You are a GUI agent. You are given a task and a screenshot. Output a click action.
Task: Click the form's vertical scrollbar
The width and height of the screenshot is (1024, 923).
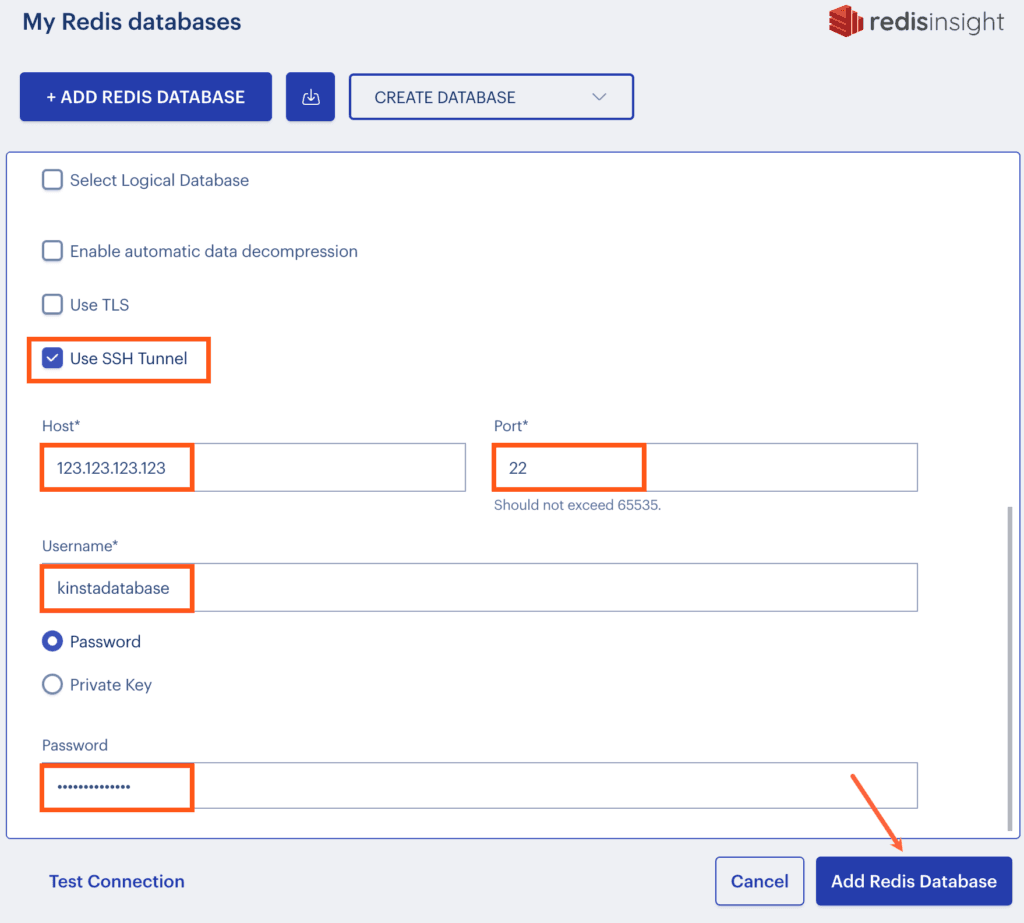[1010, 668]
